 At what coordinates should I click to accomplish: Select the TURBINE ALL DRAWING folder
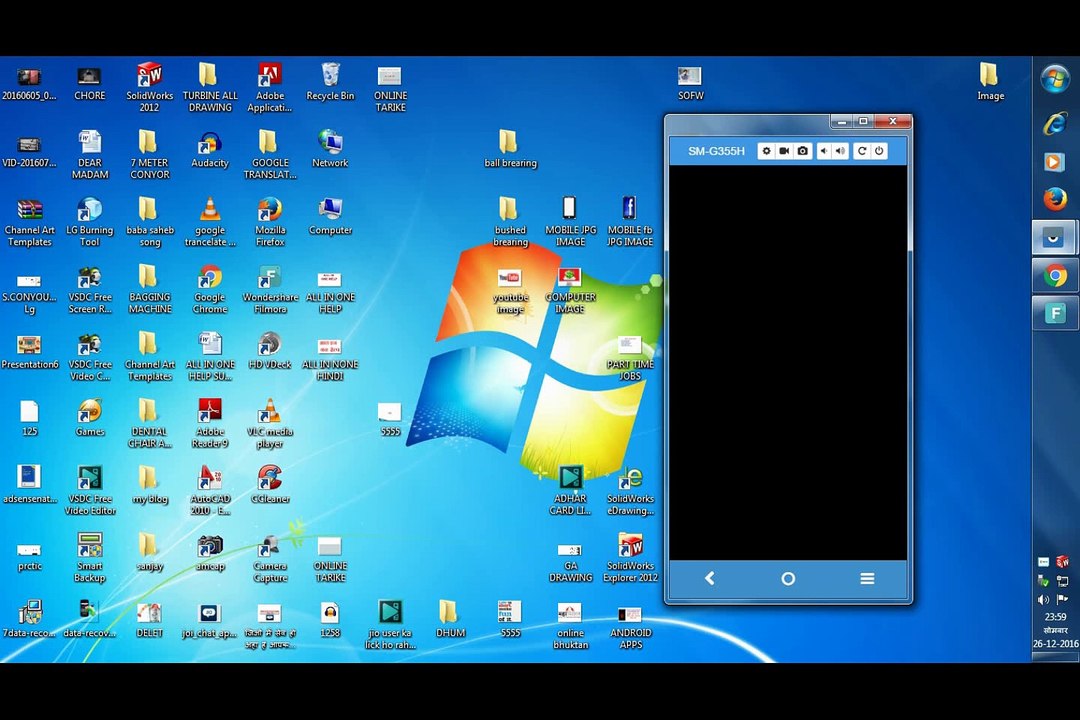click(209, 88)
